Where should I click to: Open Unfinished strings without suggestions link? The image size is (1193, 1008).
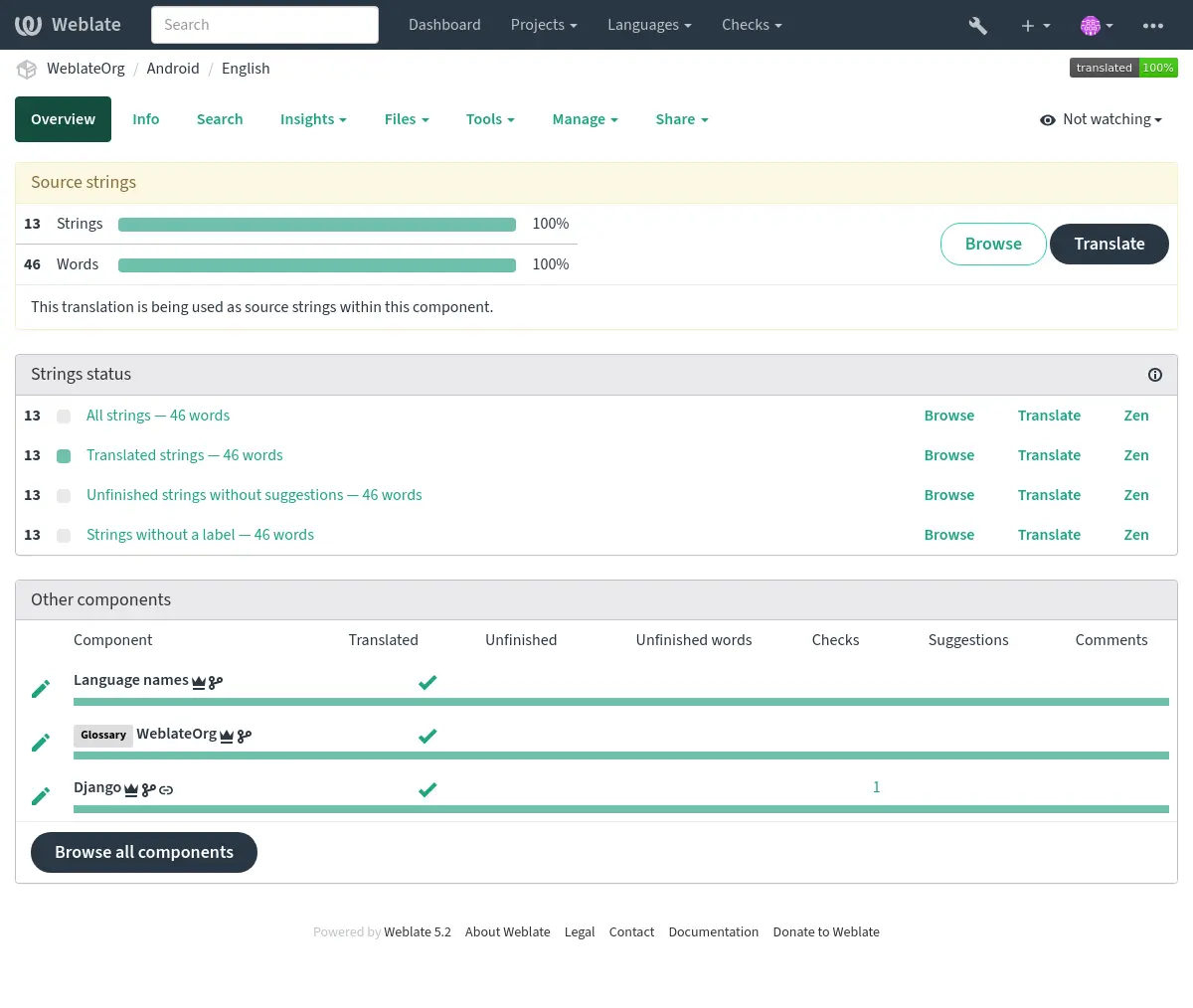click(x=255, y=495)
